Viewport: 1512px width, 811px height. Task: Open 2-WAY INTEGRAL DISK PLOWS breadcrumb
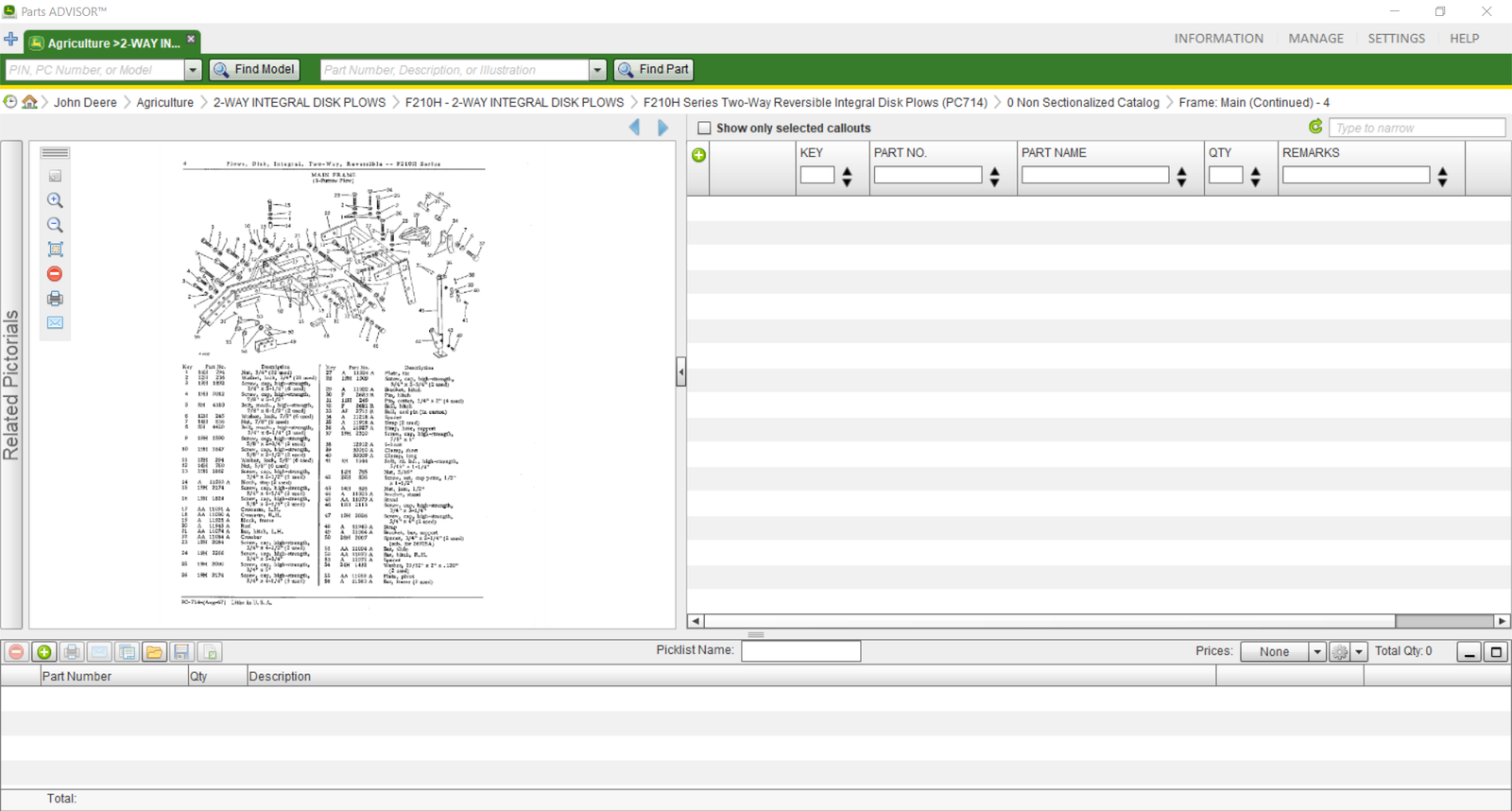coord(299,102)
